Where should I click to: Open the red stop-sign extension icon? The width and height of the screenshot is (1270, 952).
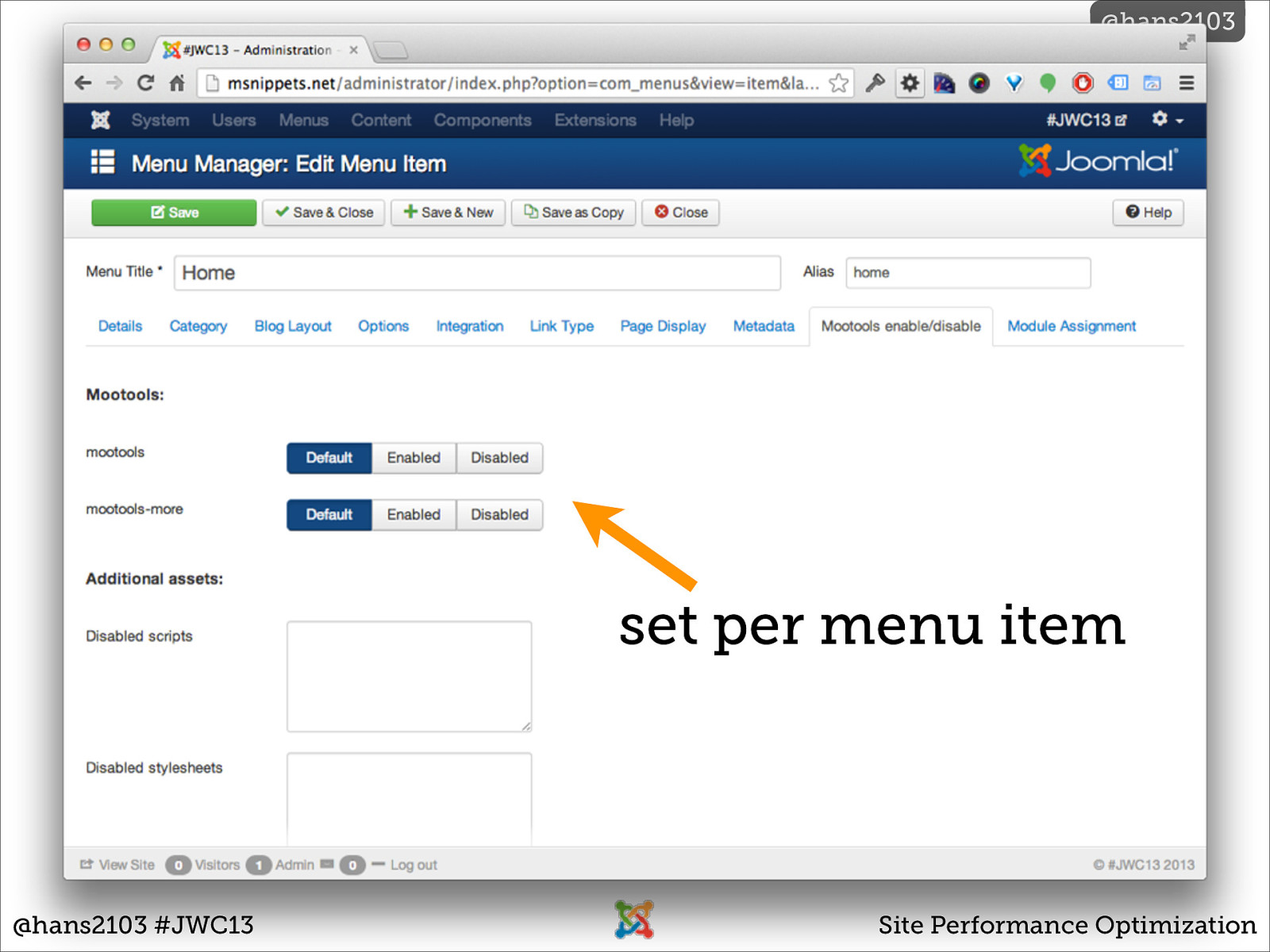[x=1083, y=83]
